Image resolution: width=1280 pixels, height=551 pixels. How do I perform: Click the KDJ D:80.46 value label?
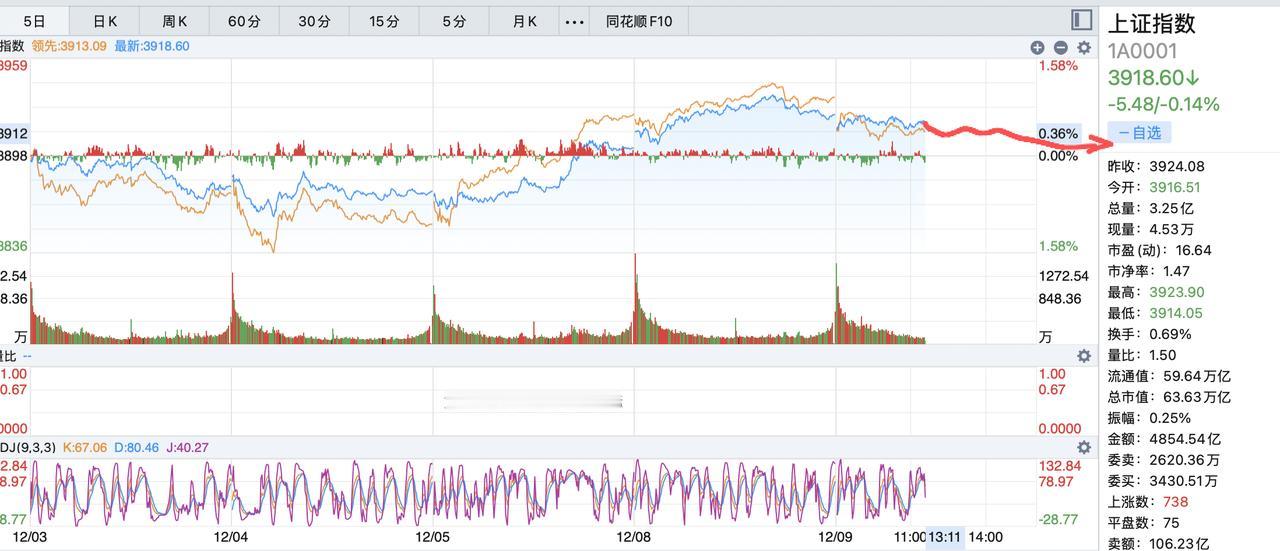coord(138,447)
